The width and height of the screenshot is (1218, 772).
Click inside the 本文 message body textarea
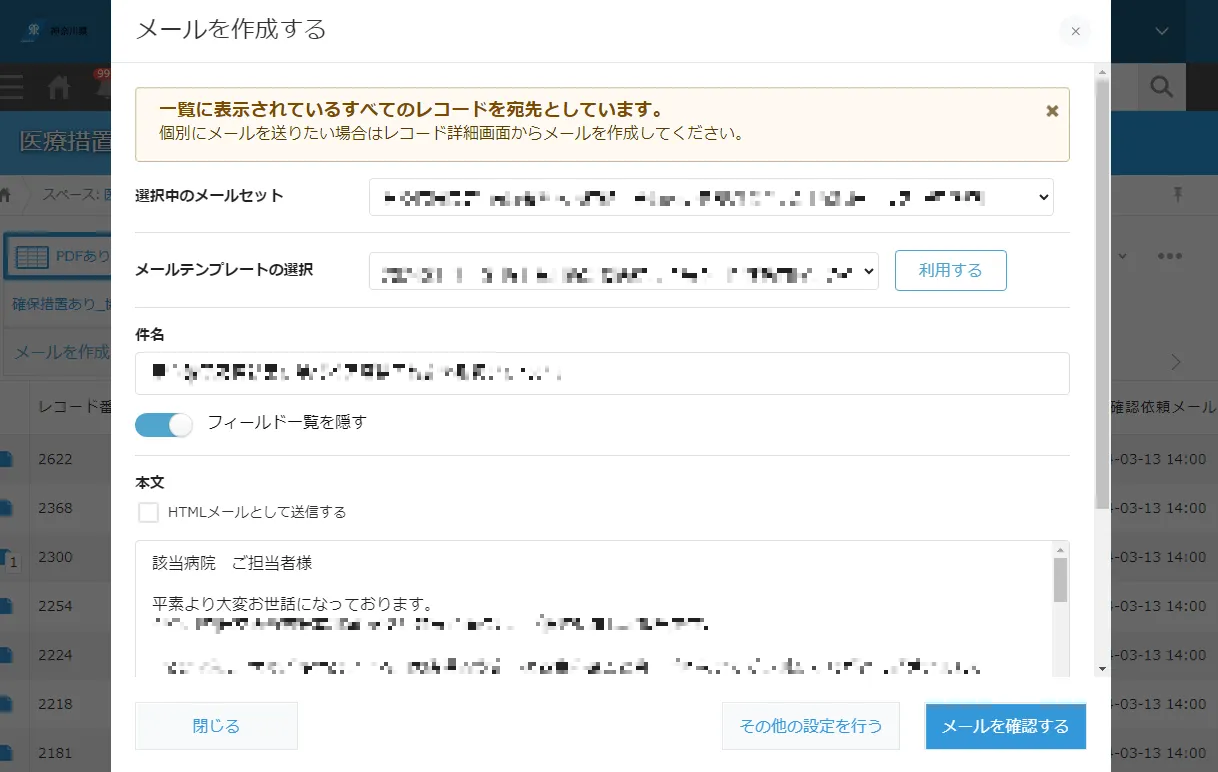(594, 609)
